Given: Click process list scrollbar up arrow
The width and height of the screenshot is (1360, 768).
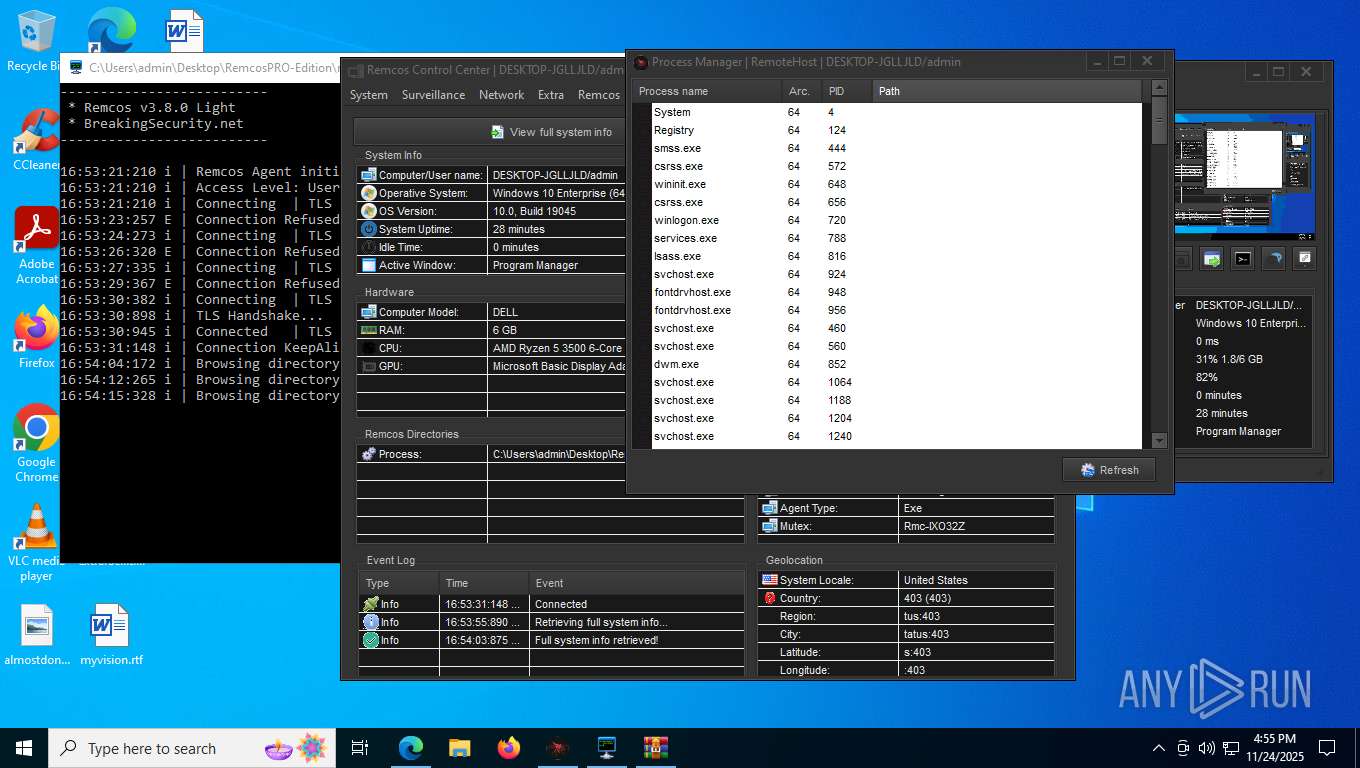Looking at the screenshot, I should 1159,88.
